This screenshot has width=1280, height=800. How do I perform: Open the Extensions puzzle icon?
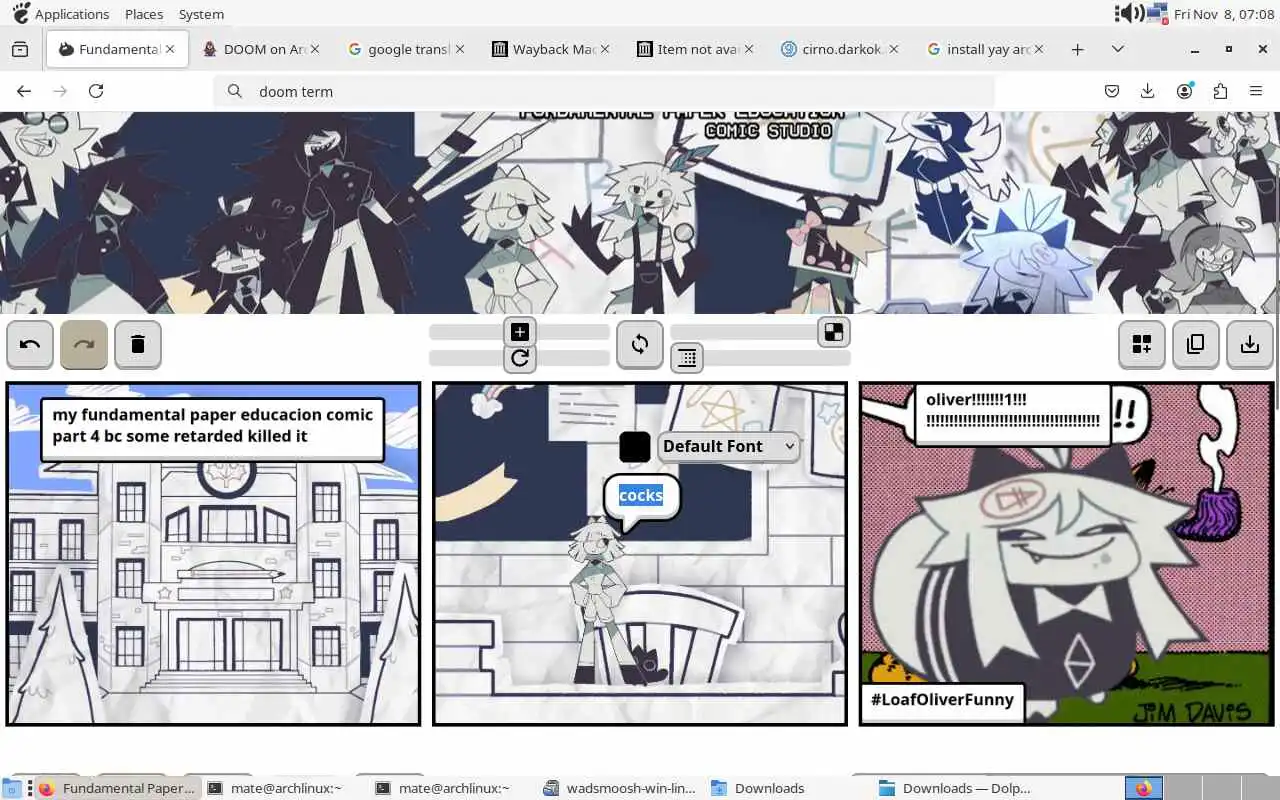1220,91
